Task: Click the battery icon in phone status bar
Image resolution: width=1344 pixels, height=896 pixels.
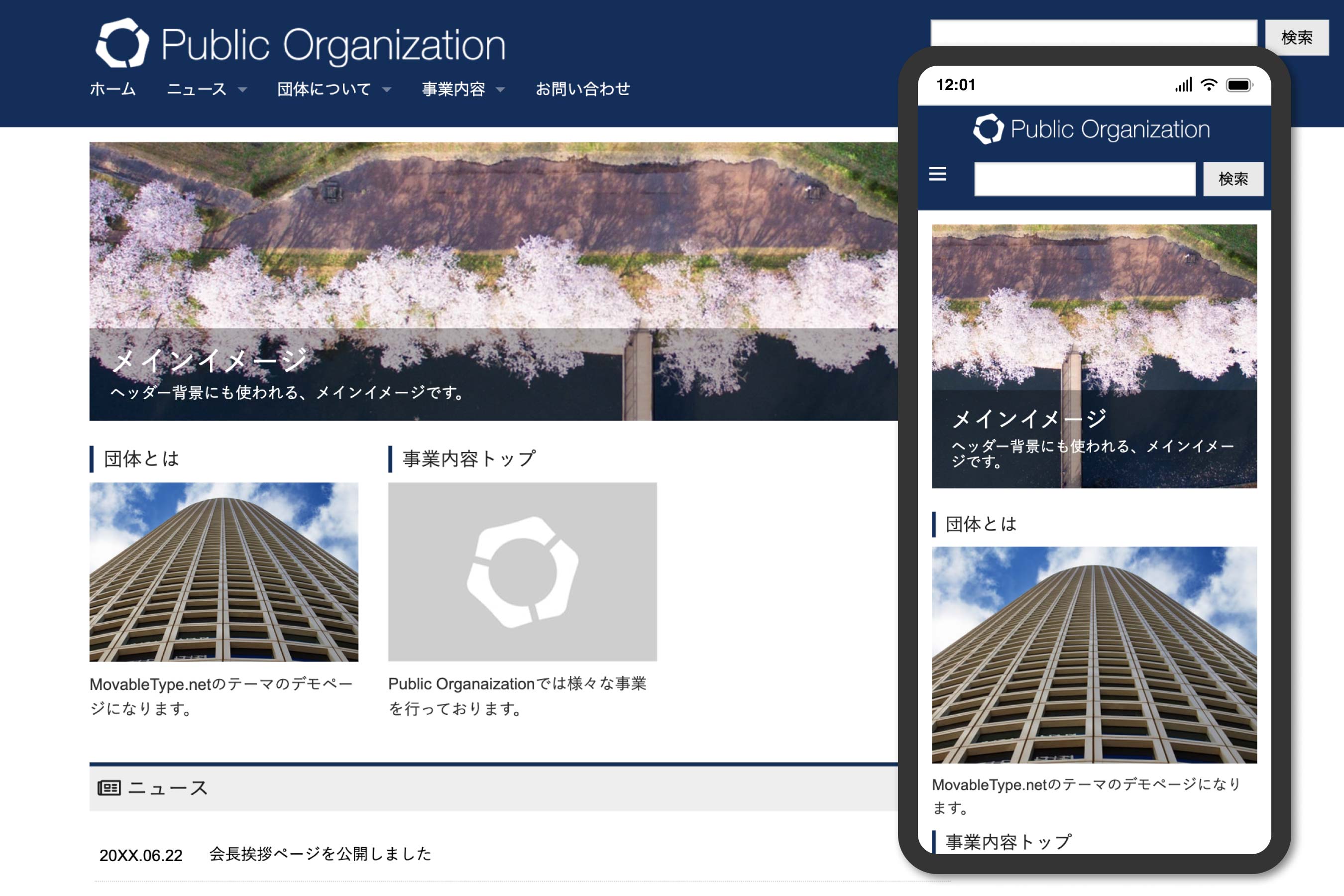Action: (x=1239, y=85)
